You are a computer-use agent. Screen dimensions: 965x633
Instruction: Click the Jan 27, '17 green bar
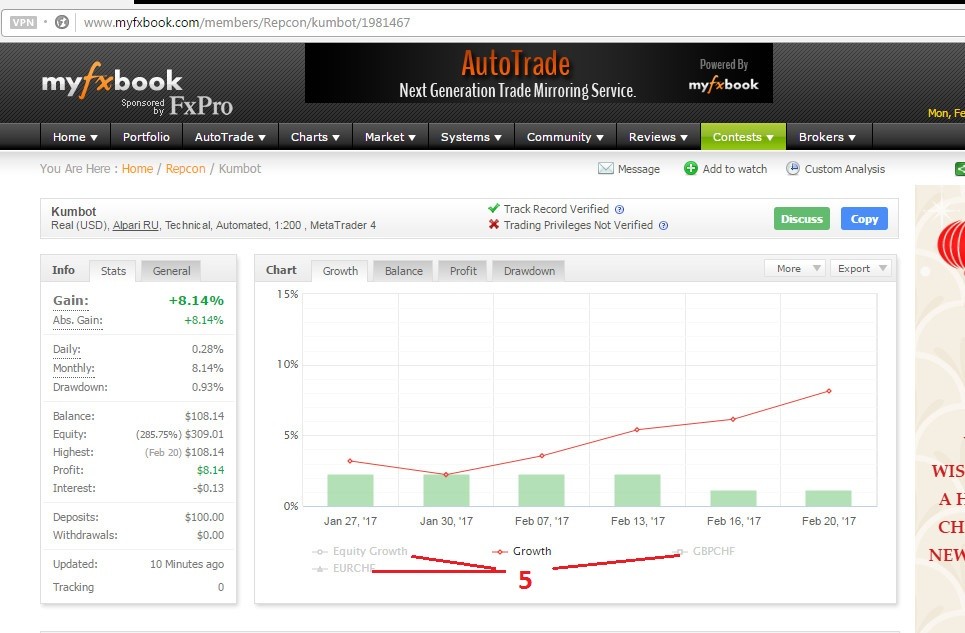pos(350,490)
